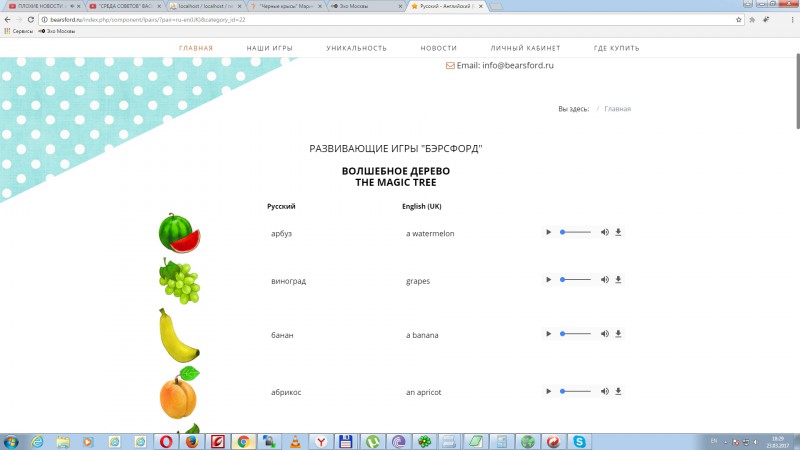Open the Windows Start menu
The height and width of the screenshot is (450, 800).
point(11,441)
